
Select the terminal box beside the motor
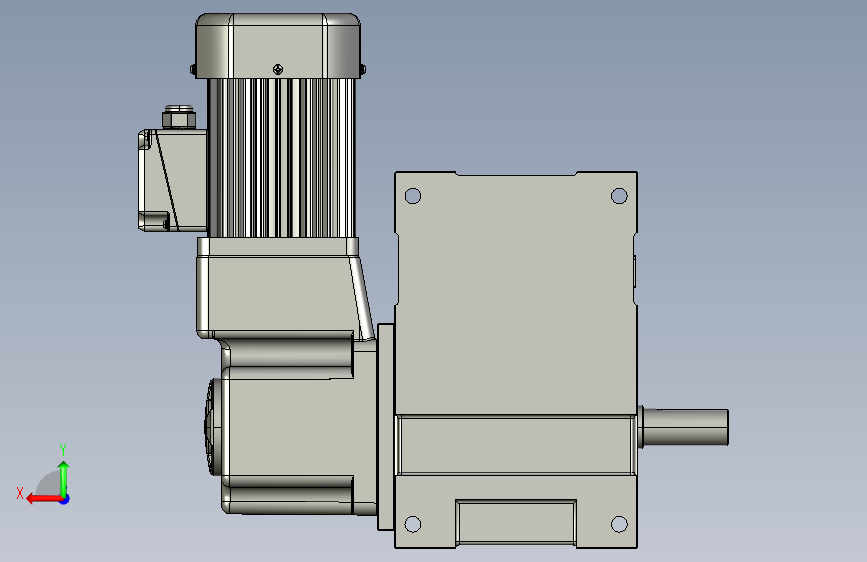click(173, 180)
